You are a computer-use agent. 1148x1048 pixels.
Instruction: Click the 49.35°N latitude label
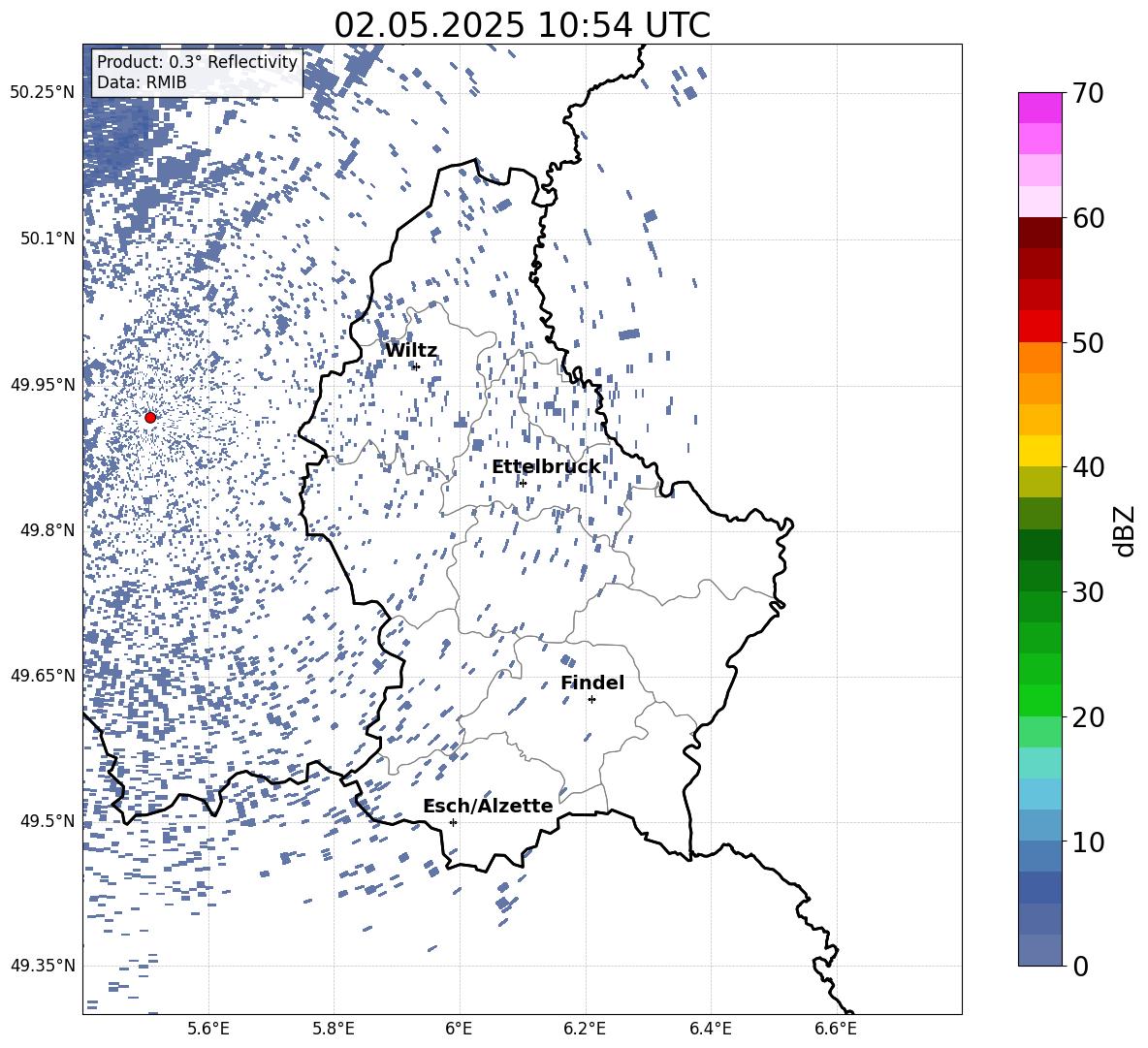click(x=43, y=966)
